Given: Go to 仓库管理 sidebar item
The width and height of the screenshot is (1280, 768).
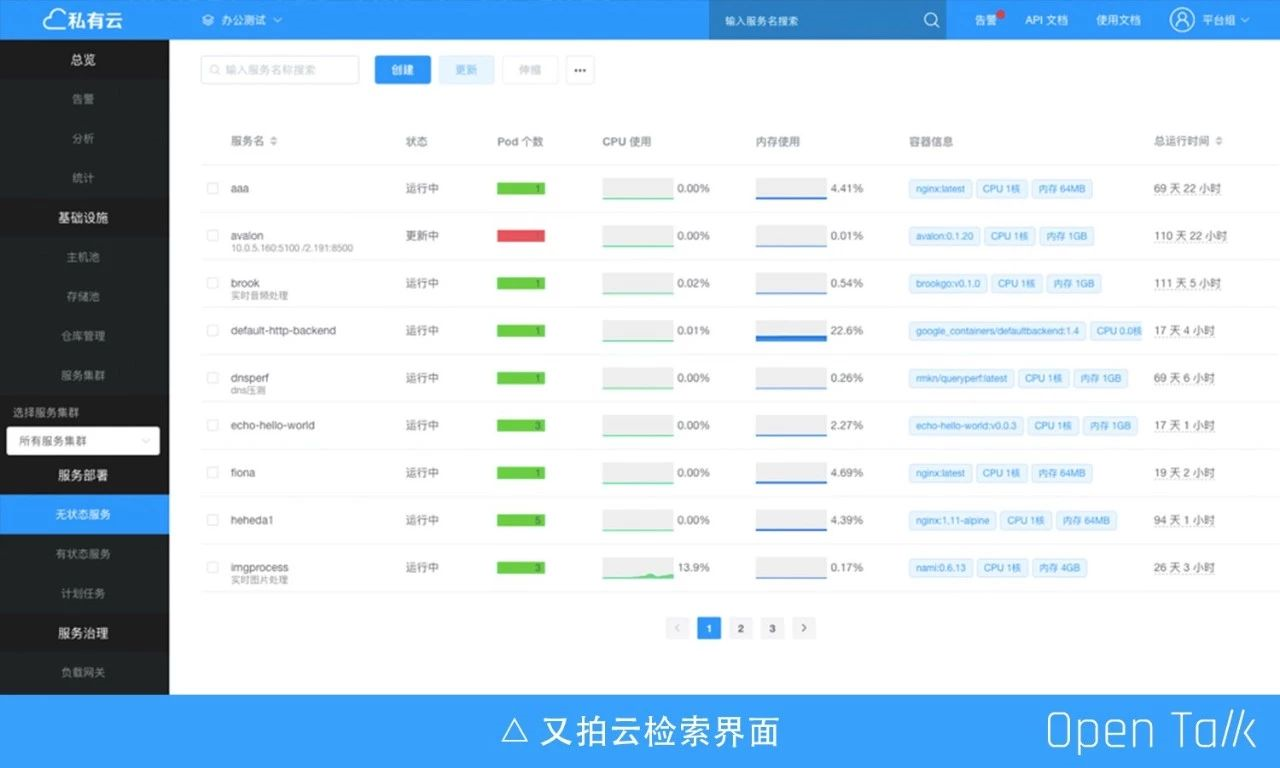Looking at the screenshot, I should pyautogui.click(x=84, y=336).
